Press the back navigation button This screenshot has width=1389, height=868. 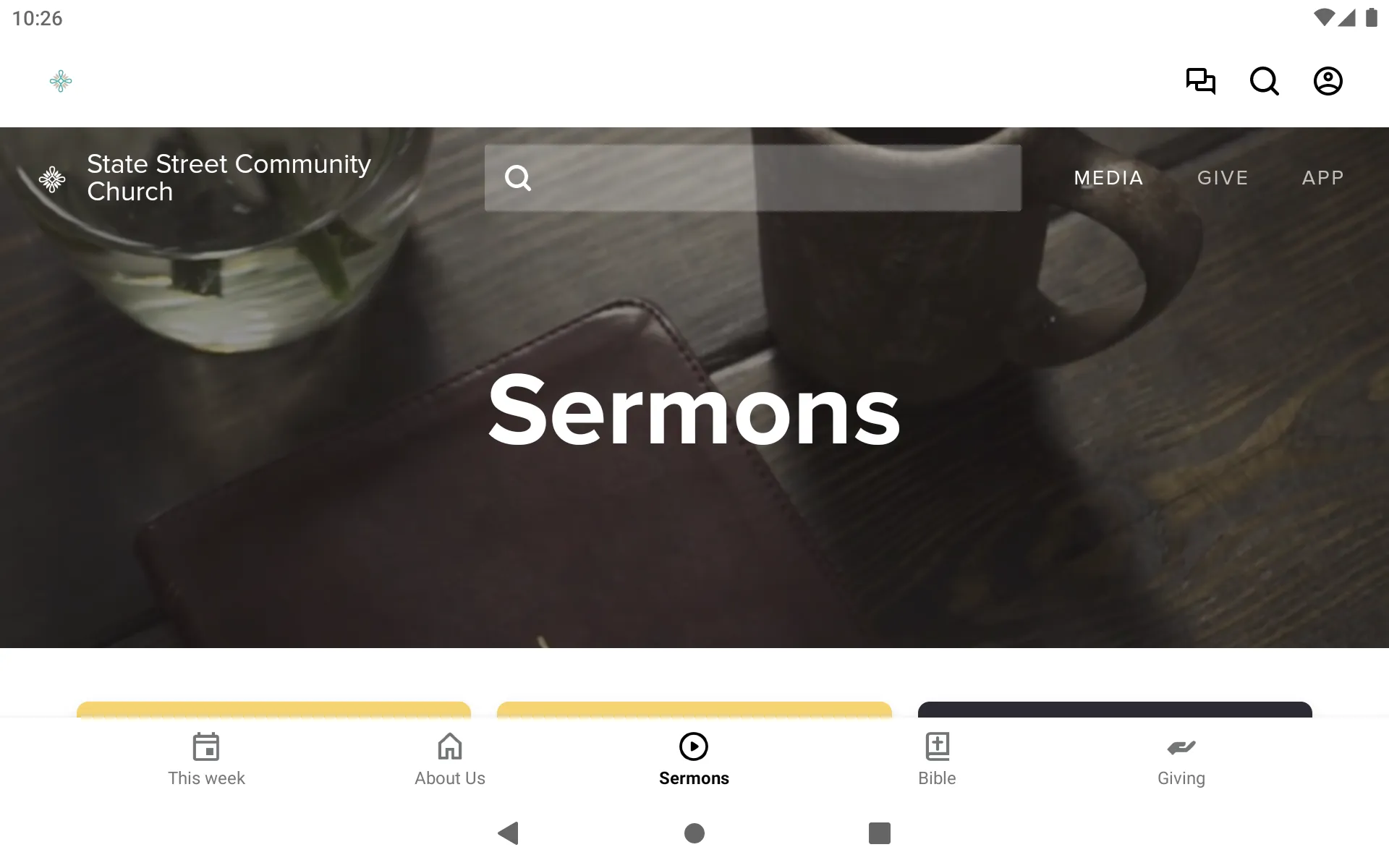506,833
